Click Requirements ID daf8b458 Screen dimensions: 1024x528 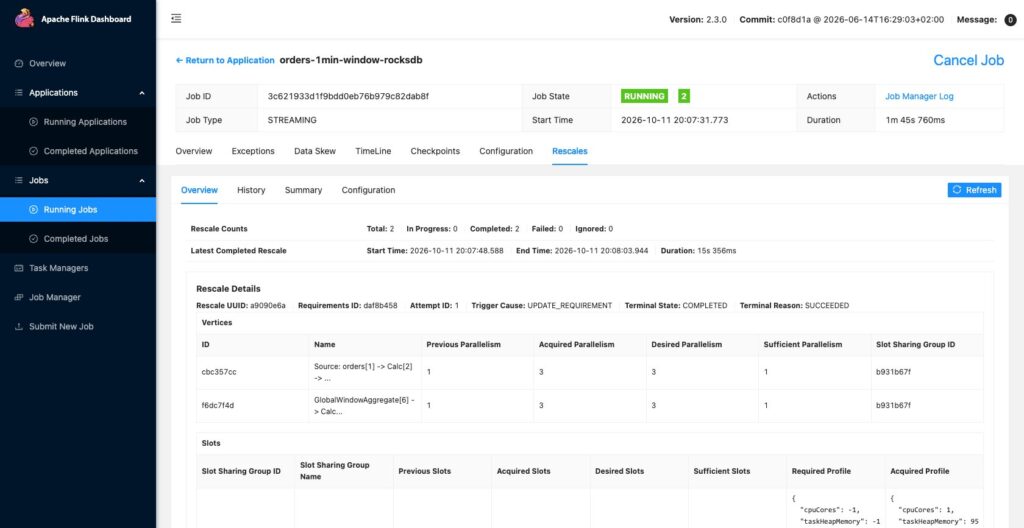pos(381,305)
